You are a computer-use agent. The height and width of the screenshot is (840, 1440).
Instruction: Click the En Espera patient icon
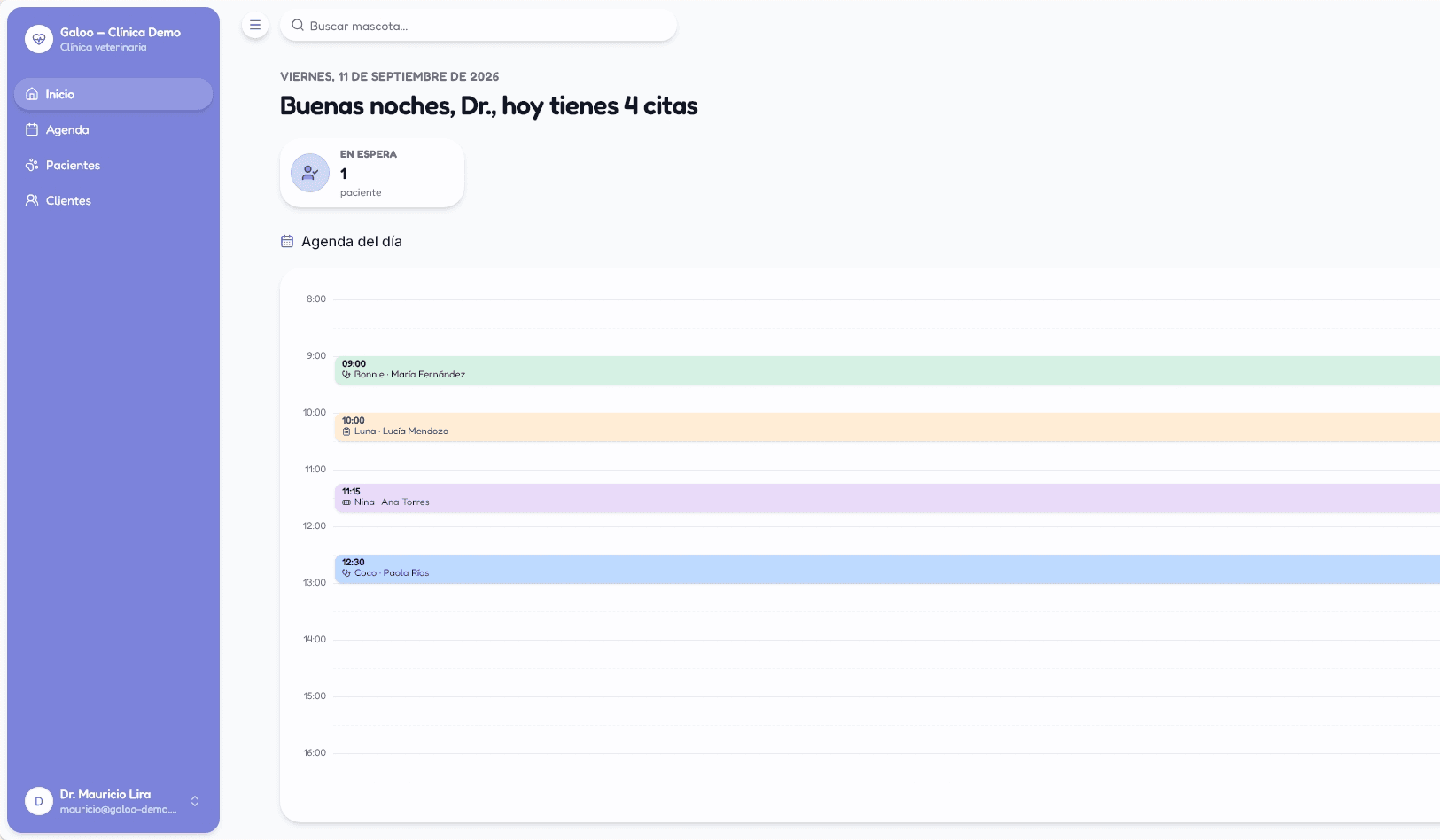[x=310, y=173]
